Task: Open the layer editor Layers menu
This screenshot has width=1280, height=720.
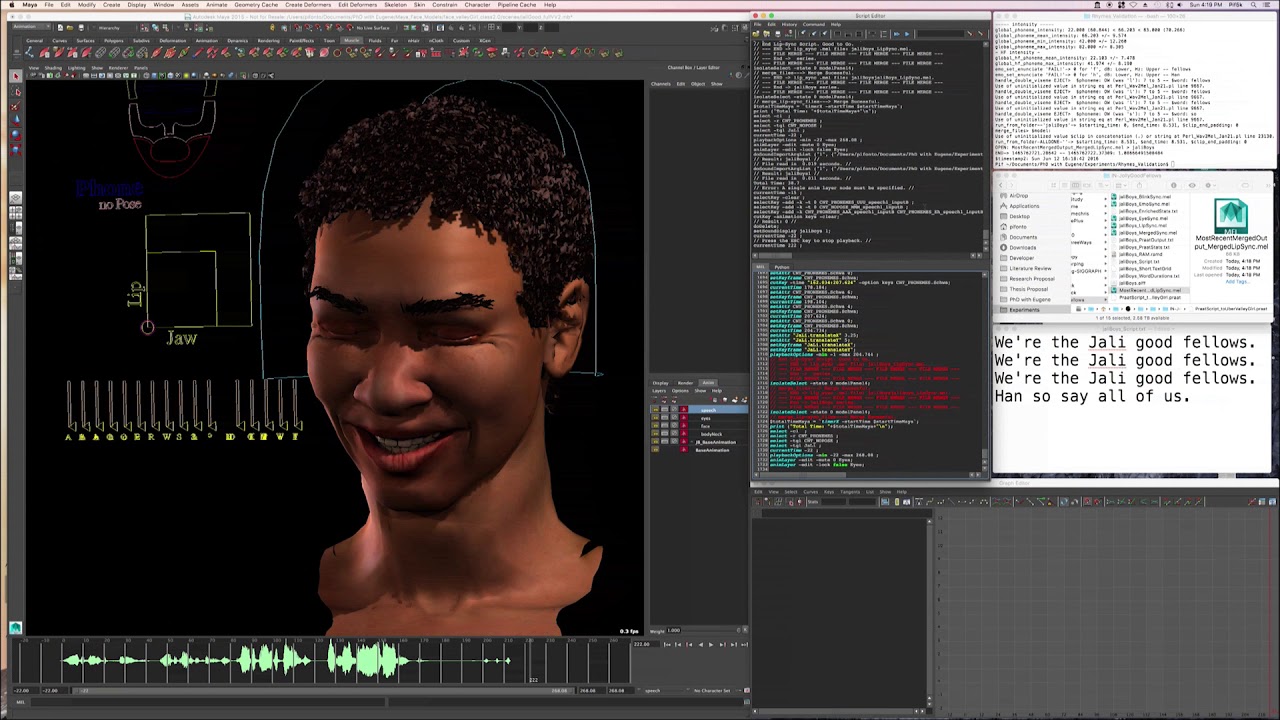Action: tap(660, 391)
